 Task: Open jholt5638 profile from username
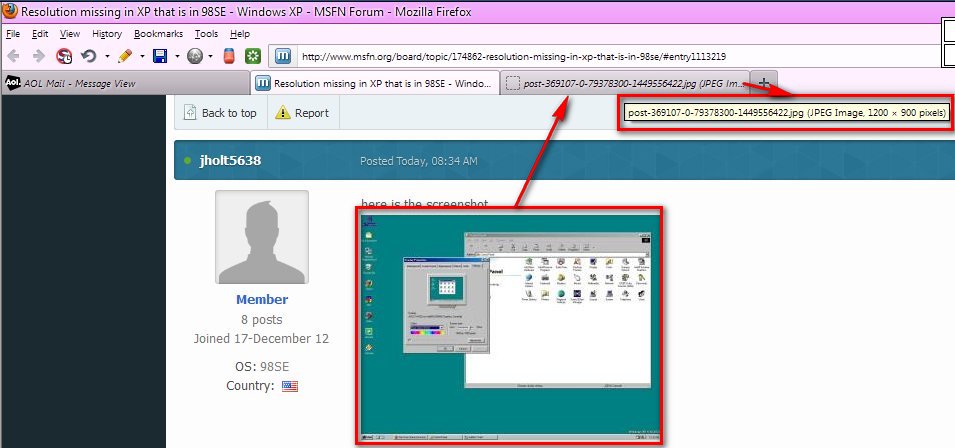230,161
